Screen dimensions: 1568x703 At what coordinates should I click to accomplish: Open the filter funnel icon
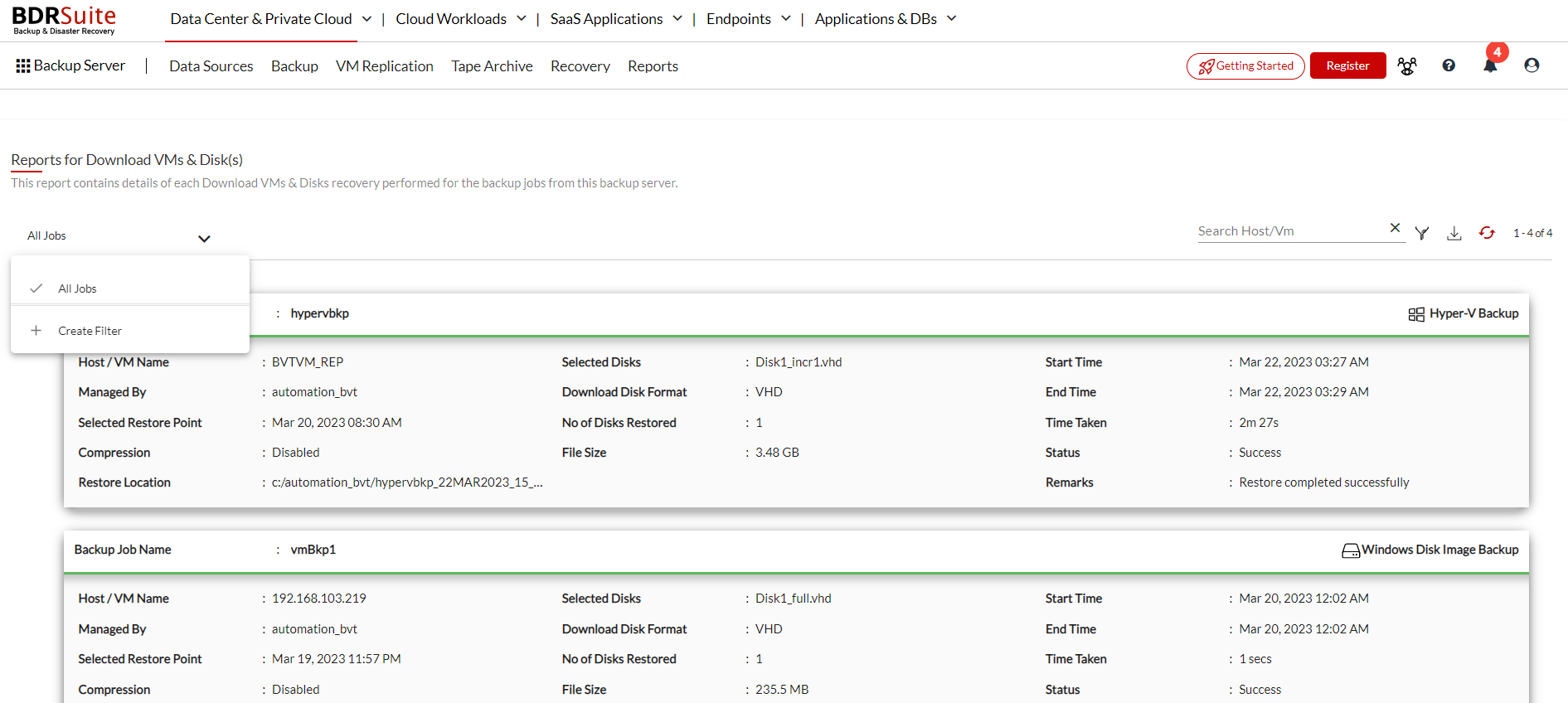coord(1422,233)
